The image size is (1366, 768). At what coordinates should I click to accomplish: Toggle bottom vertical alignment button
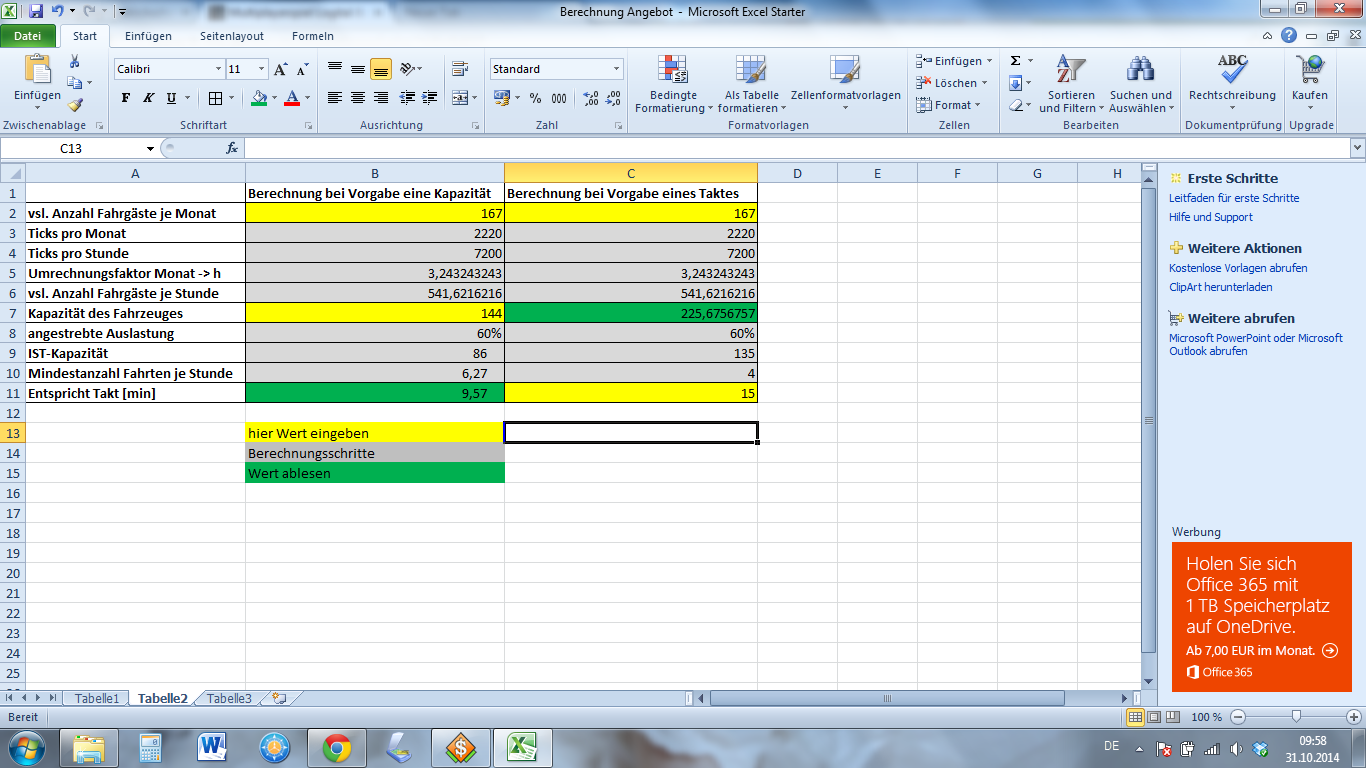380,69
